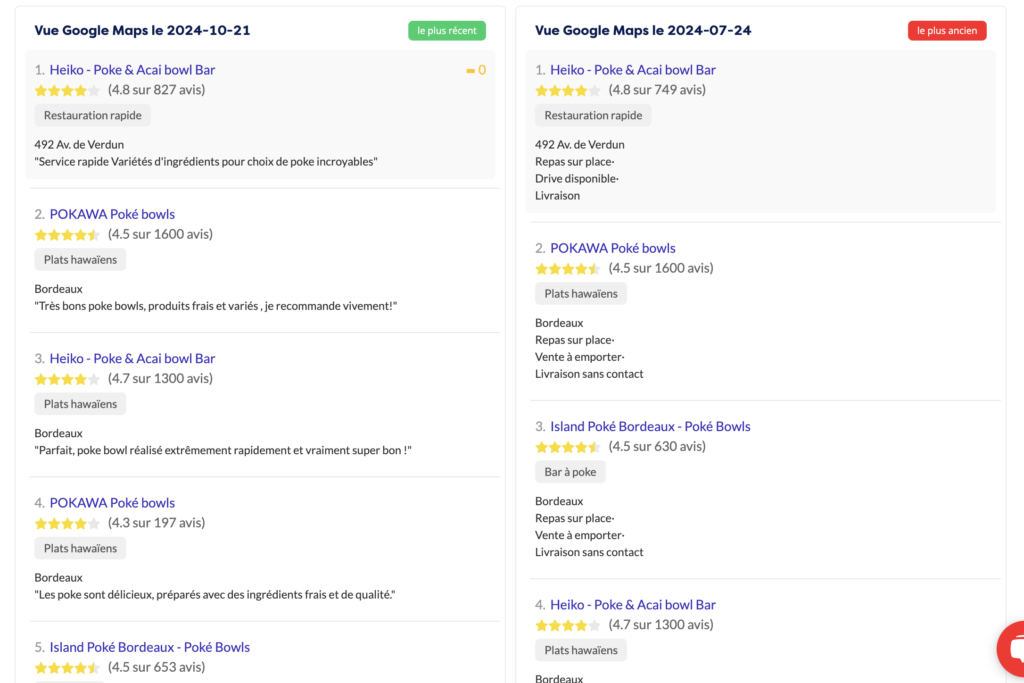The width and height of the screenshot is (1024, 683).
Task: Click heading 'Vue Google Maps le 2024-10-21'
Action: tap(142, 30)
